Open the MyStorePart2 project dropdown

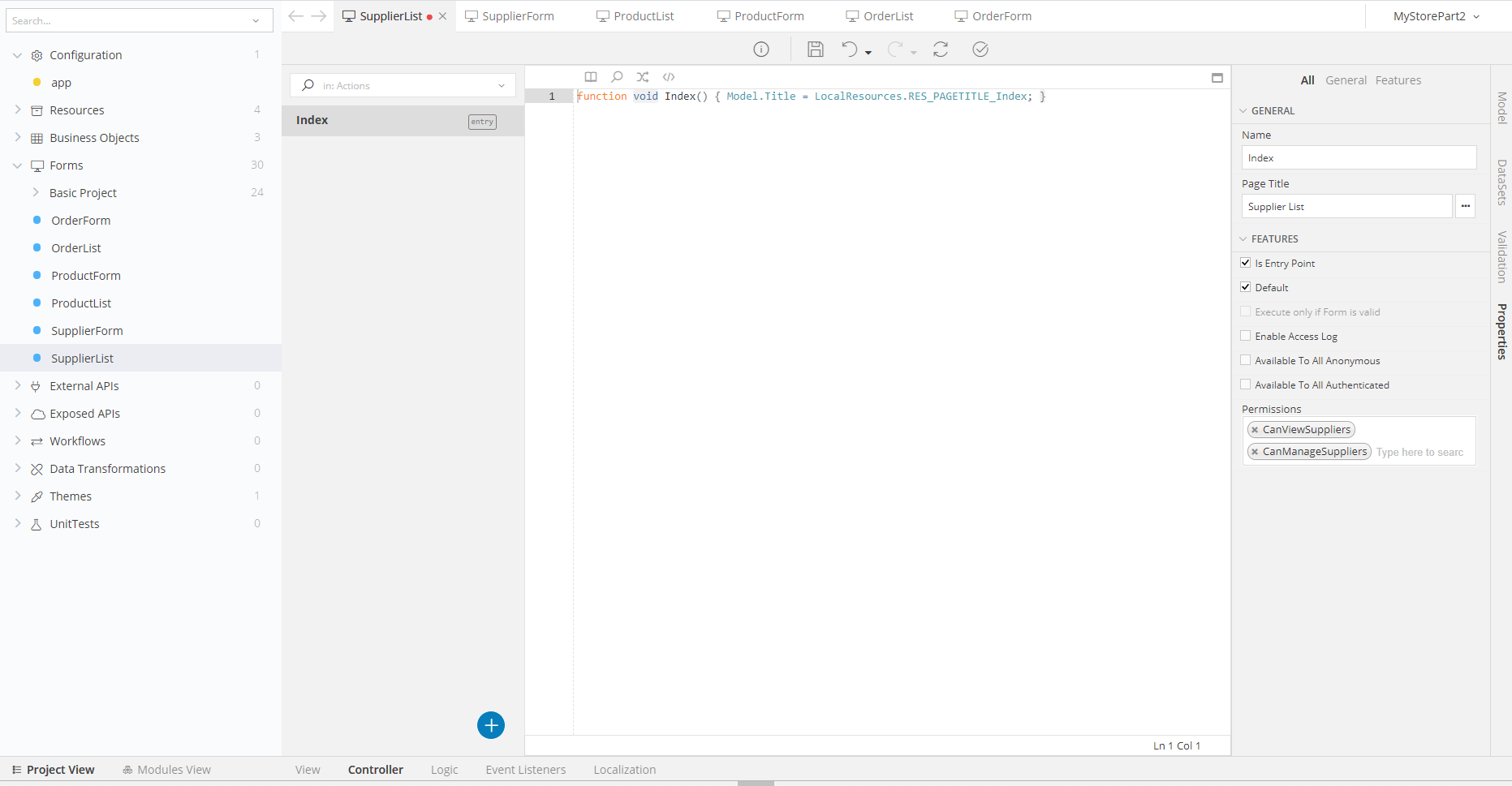[1436, 16]
